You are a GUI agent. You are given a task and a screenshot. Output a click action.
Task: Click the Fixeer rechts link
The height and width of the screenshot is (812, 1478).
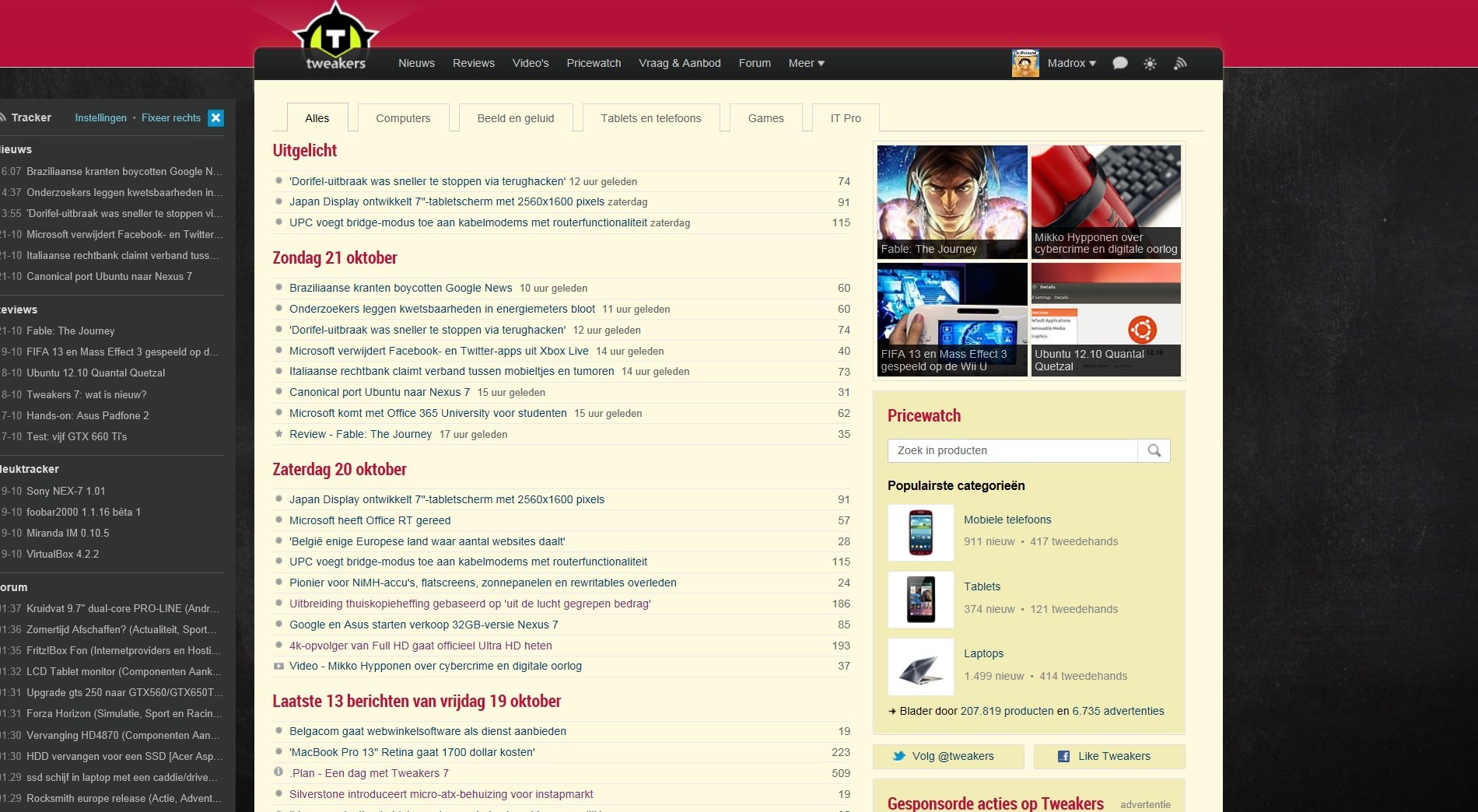(171, 117)
